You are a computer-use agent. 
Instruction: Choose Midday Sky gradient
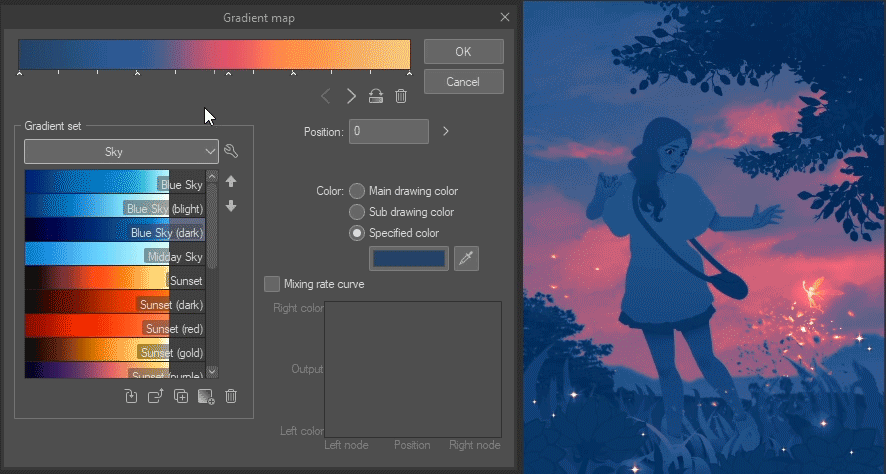point(115,254)
